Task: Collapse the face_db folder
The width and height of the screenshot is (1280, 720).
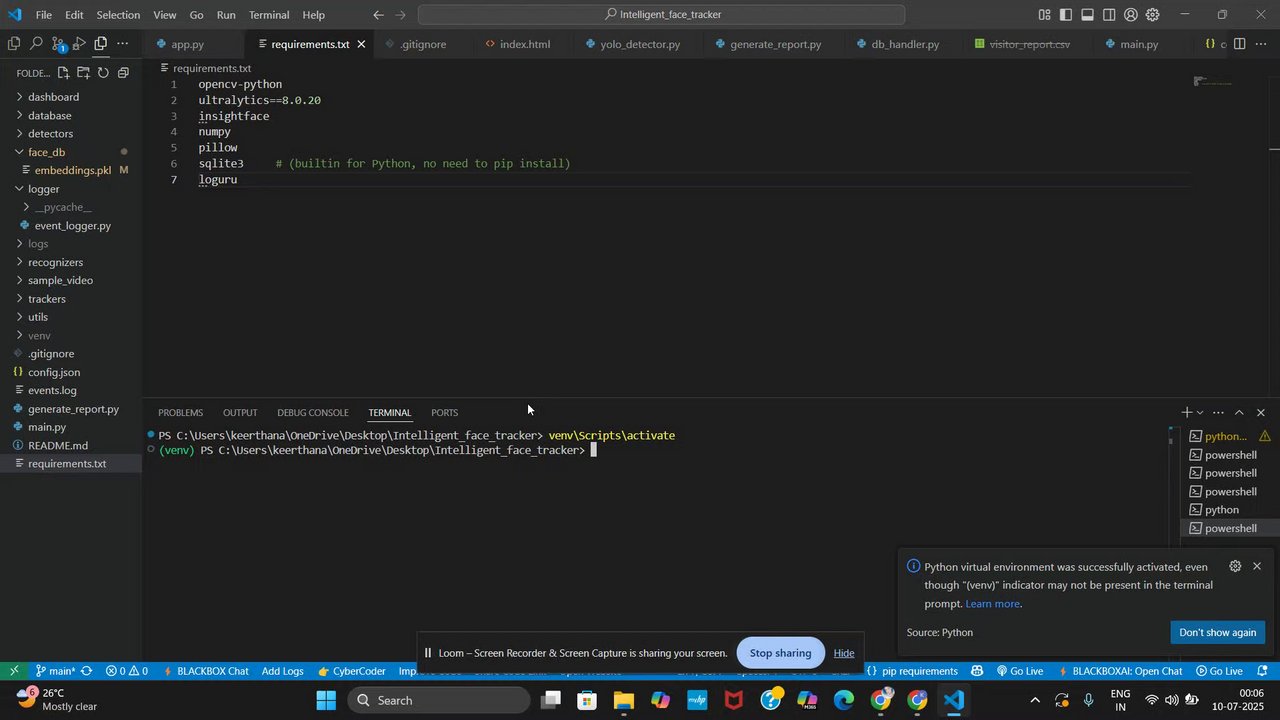Action: pyautogui.click(x=46, y=152)
